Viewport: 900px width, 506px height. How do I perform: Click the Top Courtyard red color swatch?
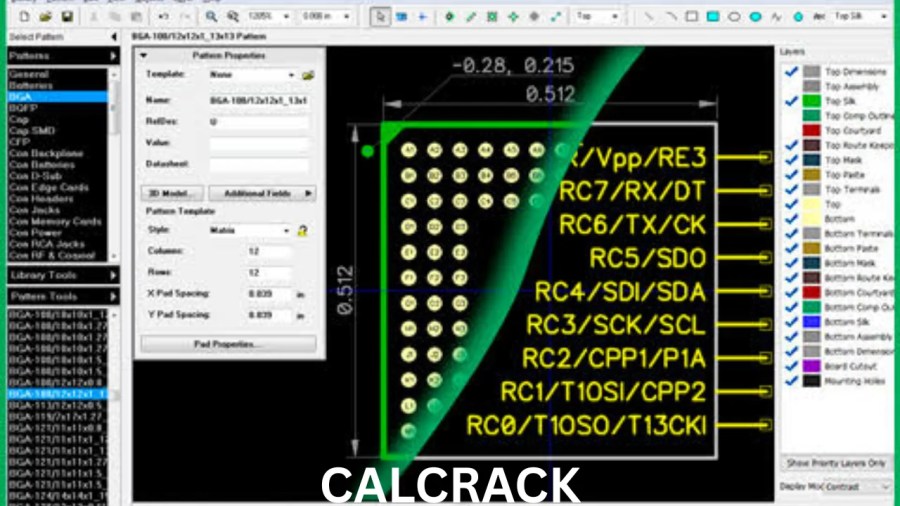click(811, 130)
